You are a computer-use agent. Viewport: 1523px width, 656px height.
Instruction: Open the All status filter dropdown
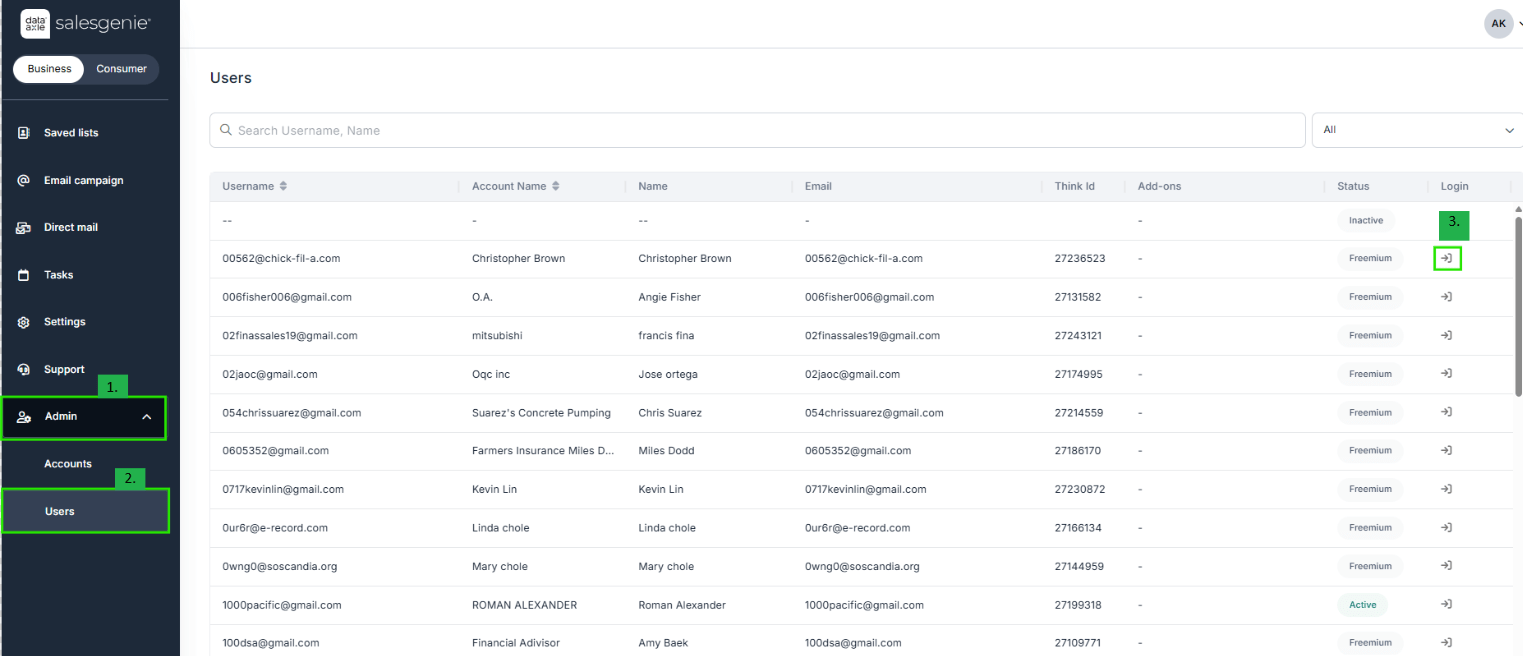point(1416,130)
